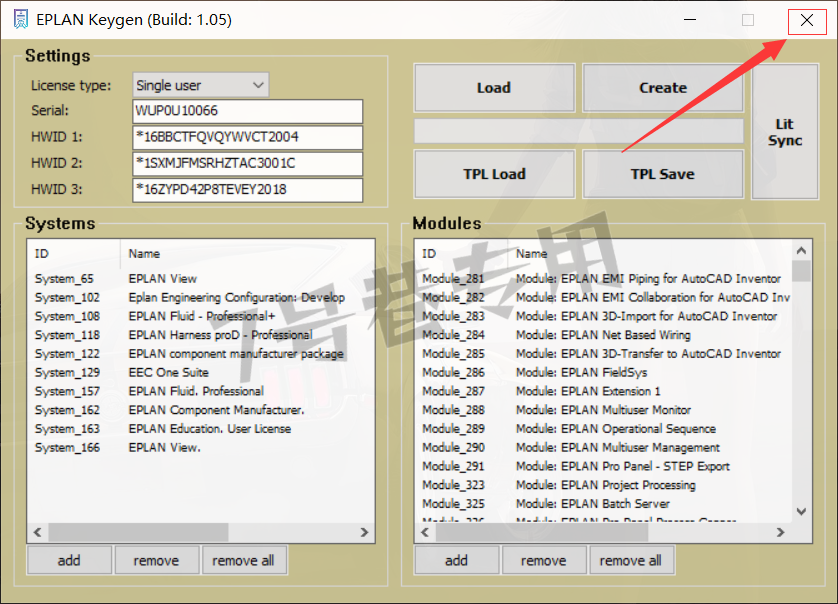
Task: Select the System_157 row
Action: coord(201,391)
